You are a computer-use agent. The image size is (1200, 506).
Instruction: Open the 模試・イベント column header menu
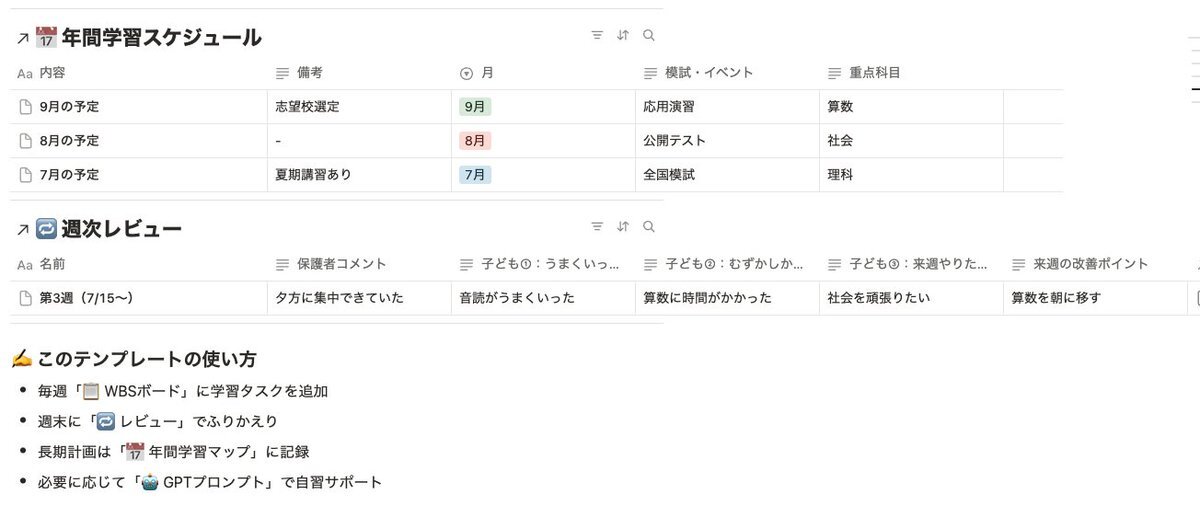point(727,73)
